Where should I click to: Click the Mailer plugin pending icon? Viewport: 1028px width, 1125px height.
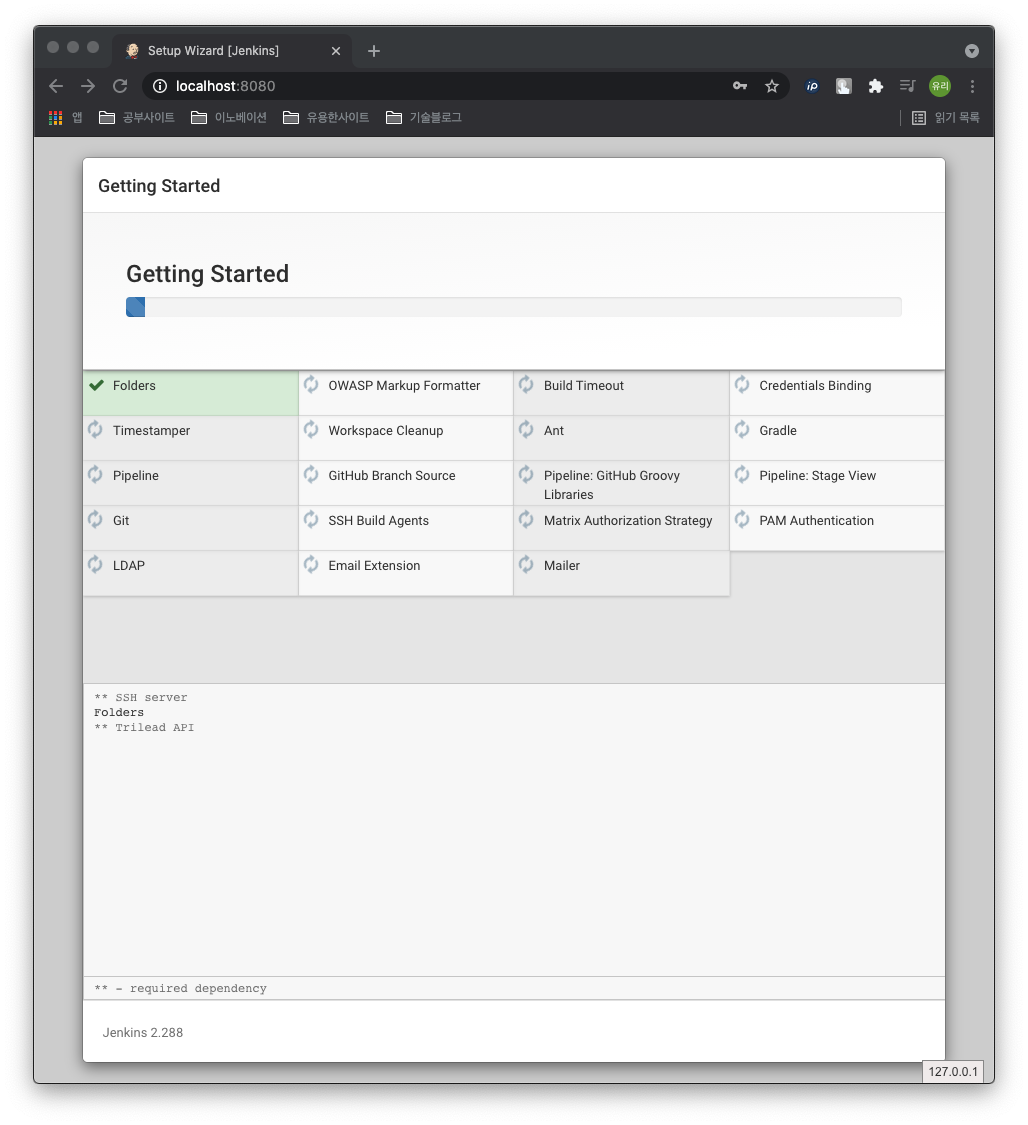tap(527, 565)
